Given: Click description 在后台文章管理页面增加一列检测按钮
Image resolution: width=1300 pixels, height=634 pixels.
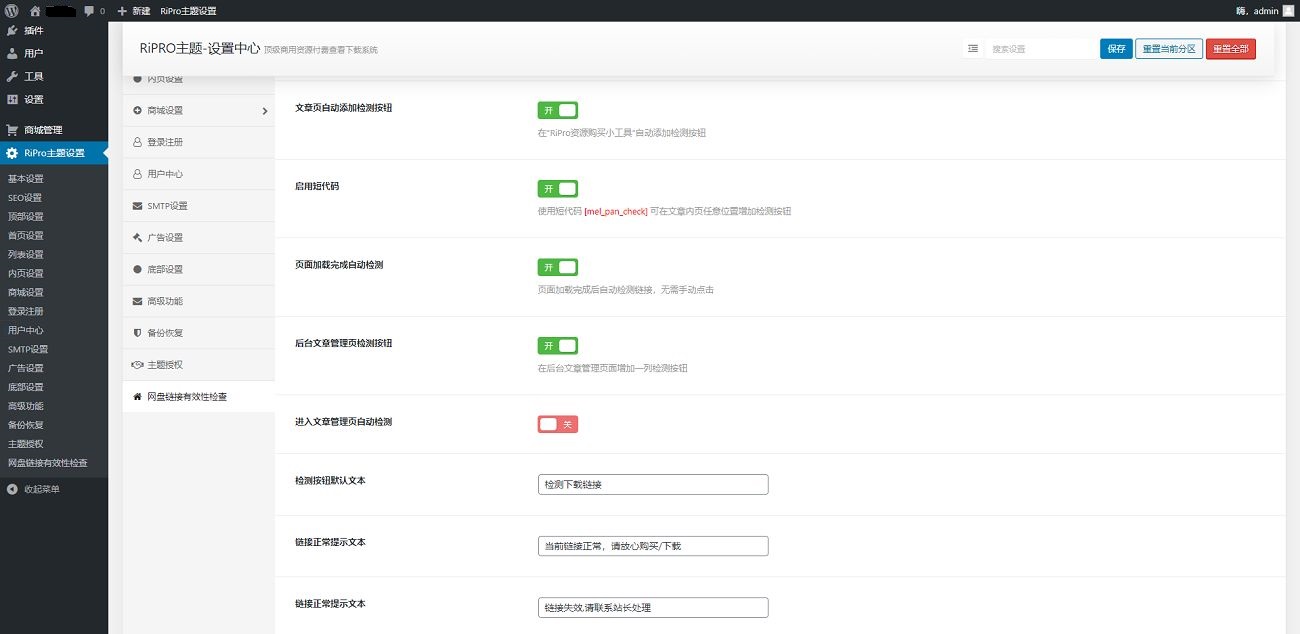Looking at the screenshot, I should click(613, 368).
